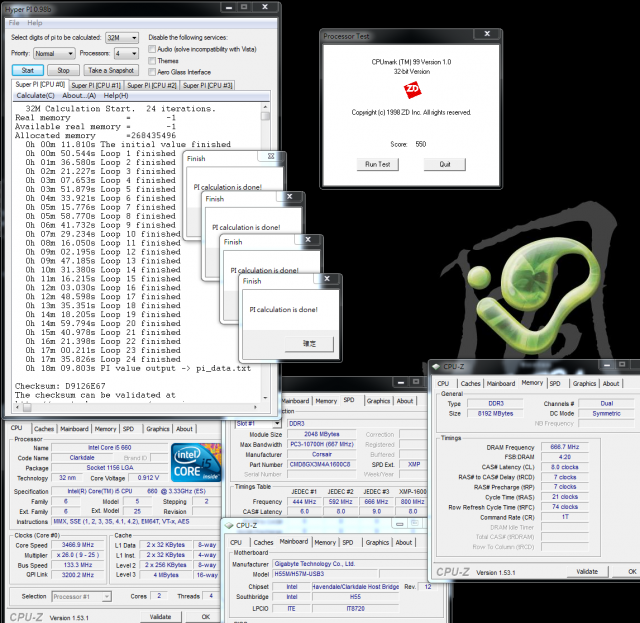The height and width of the screenshot is (623, 640).
Task: Click the Part Number field CMD8GX3M4A1600C8
Action: (320, 464)
